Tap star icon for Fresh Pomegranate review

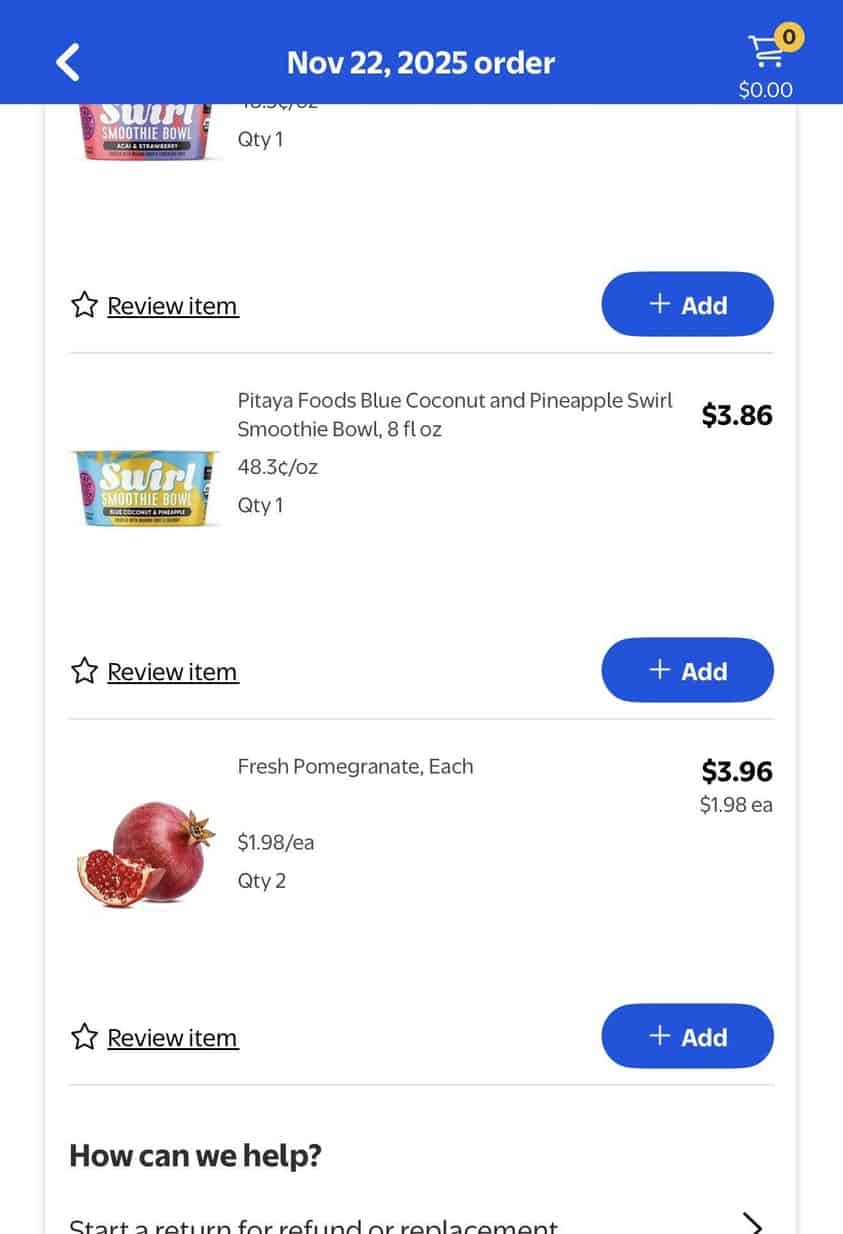click(x=84, y=1037)
